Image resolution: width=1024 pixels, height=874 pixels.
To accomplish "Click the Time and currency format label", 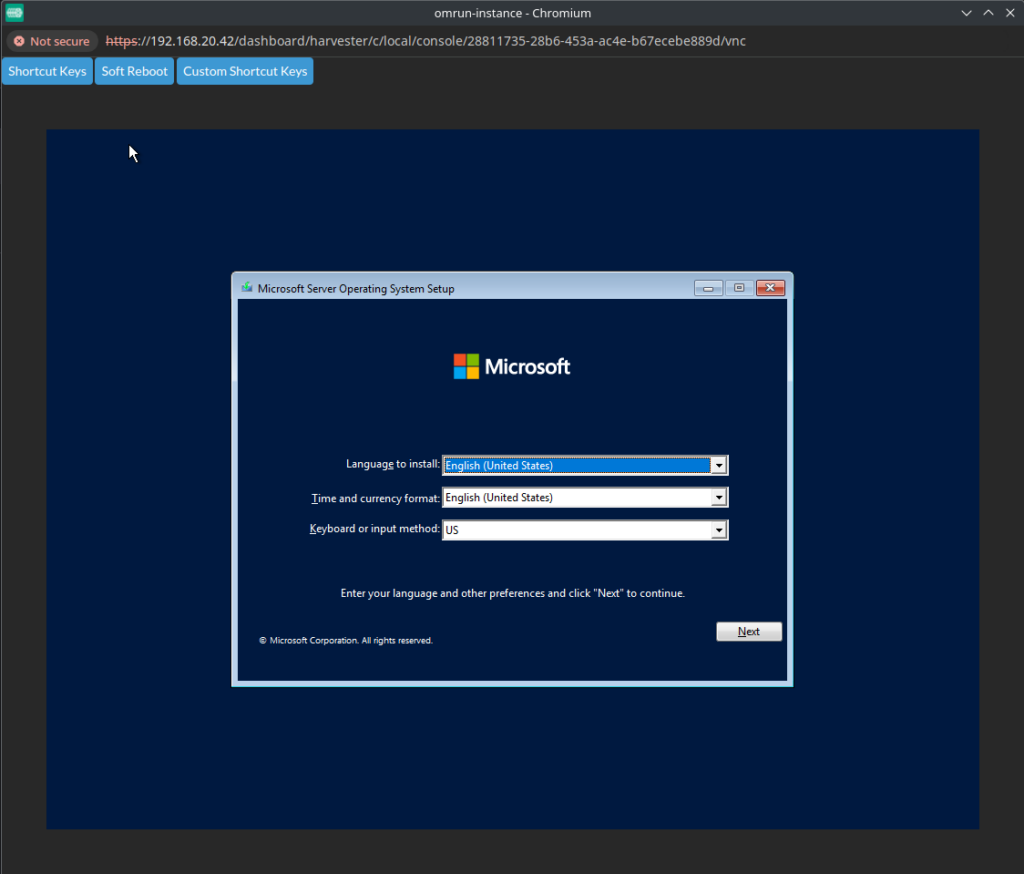I will (x=376, y=498).
